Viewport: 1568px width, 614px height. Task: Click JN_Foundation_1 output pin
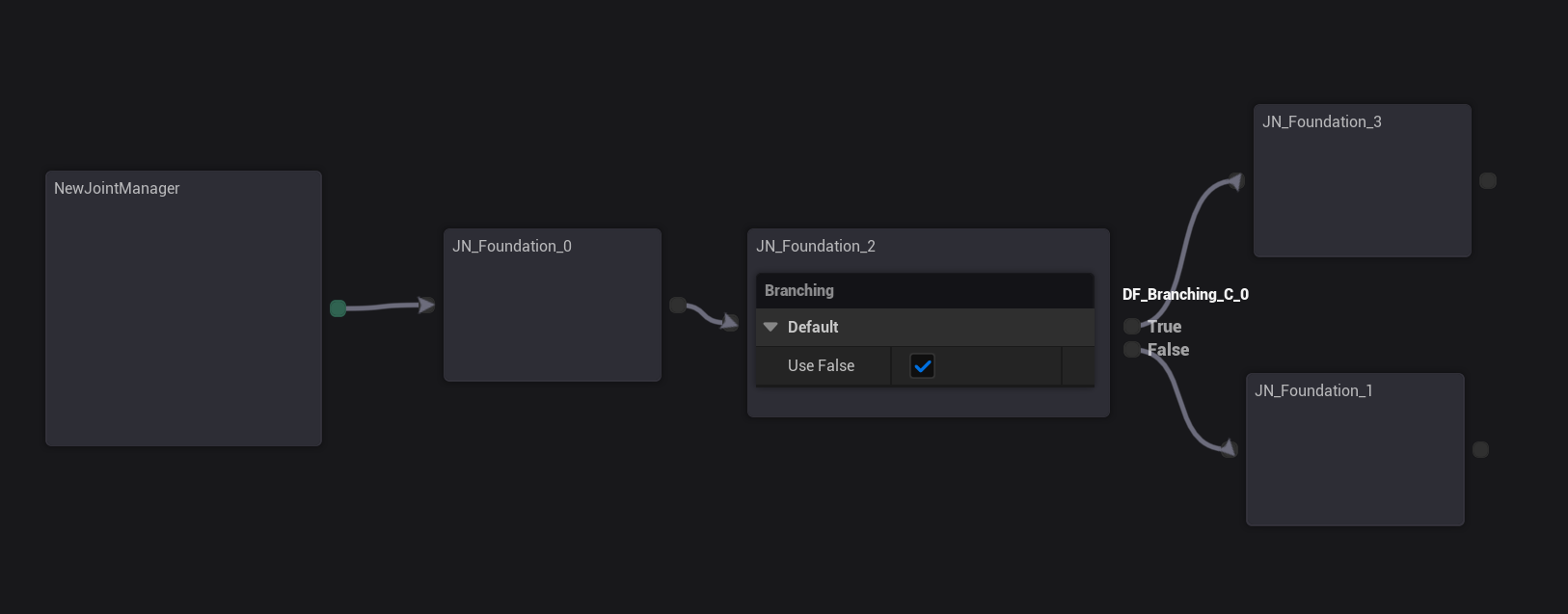click(x=1481, y=450)
